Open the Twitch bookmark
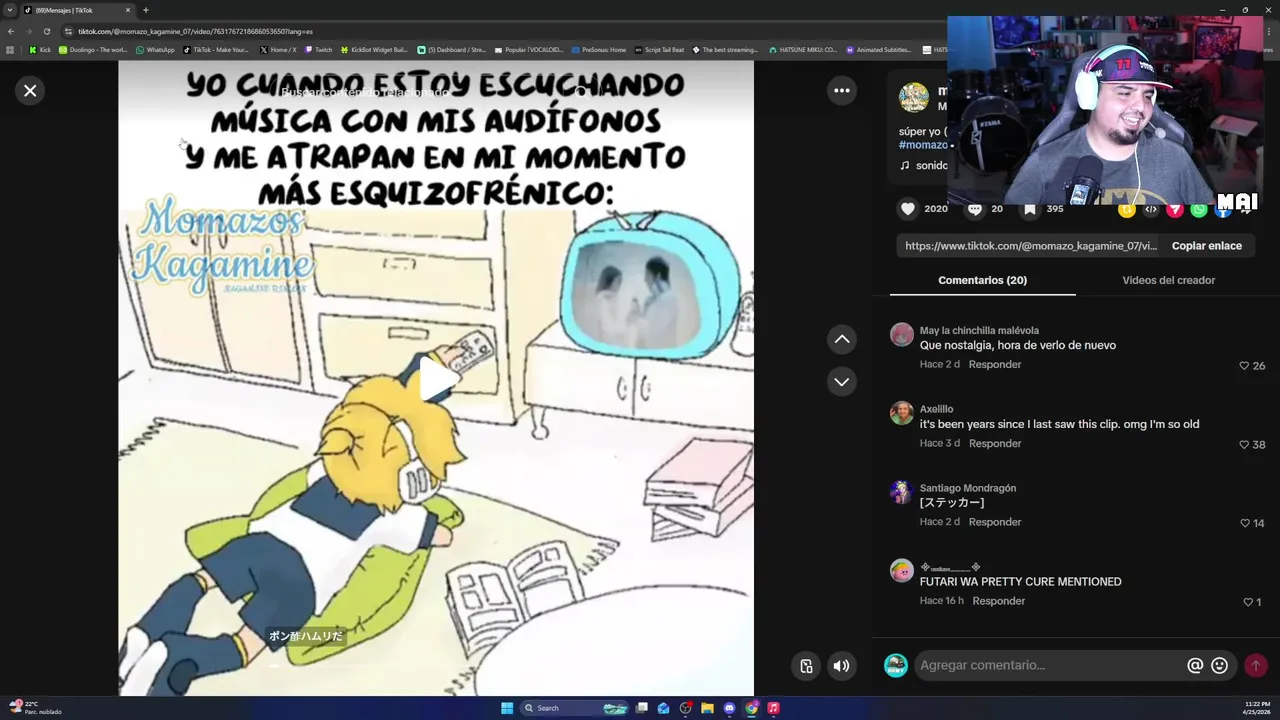The height and width of the screenshot is (720, 1280). pos(318,50)
